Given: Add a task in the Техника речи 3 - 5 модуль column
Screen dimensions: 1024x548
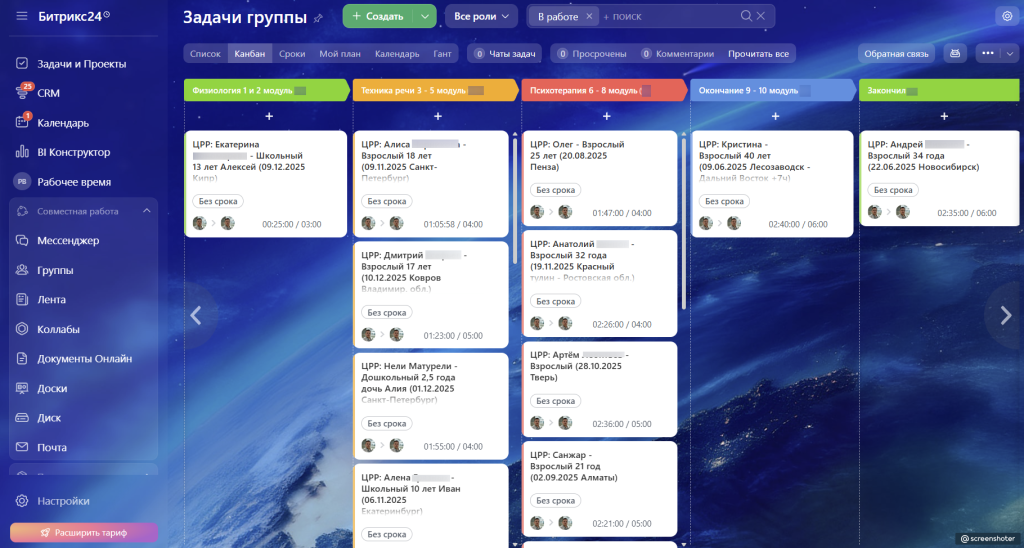Looking at the screenshot, I should pyautogui.click(x=438, y=116).
